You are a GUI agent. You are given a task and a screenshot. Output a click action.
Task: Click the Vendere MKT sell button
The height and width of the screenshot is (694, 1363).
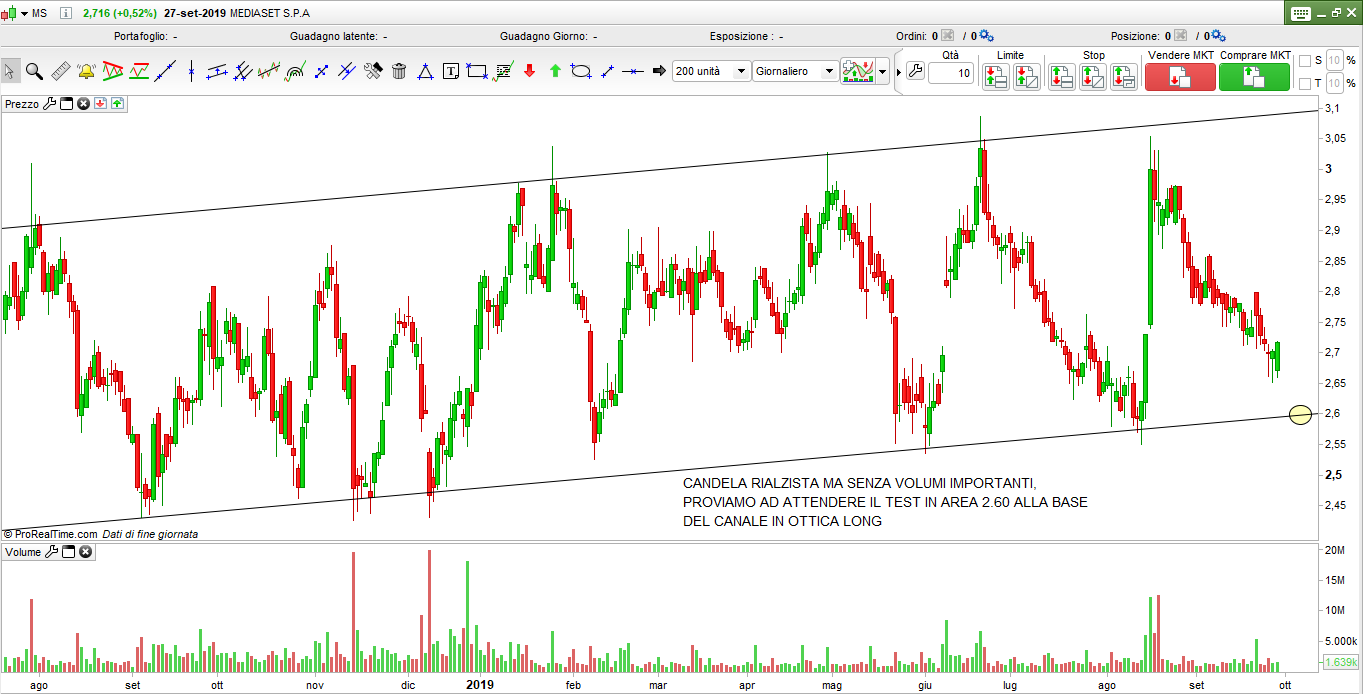[1180, 77]
